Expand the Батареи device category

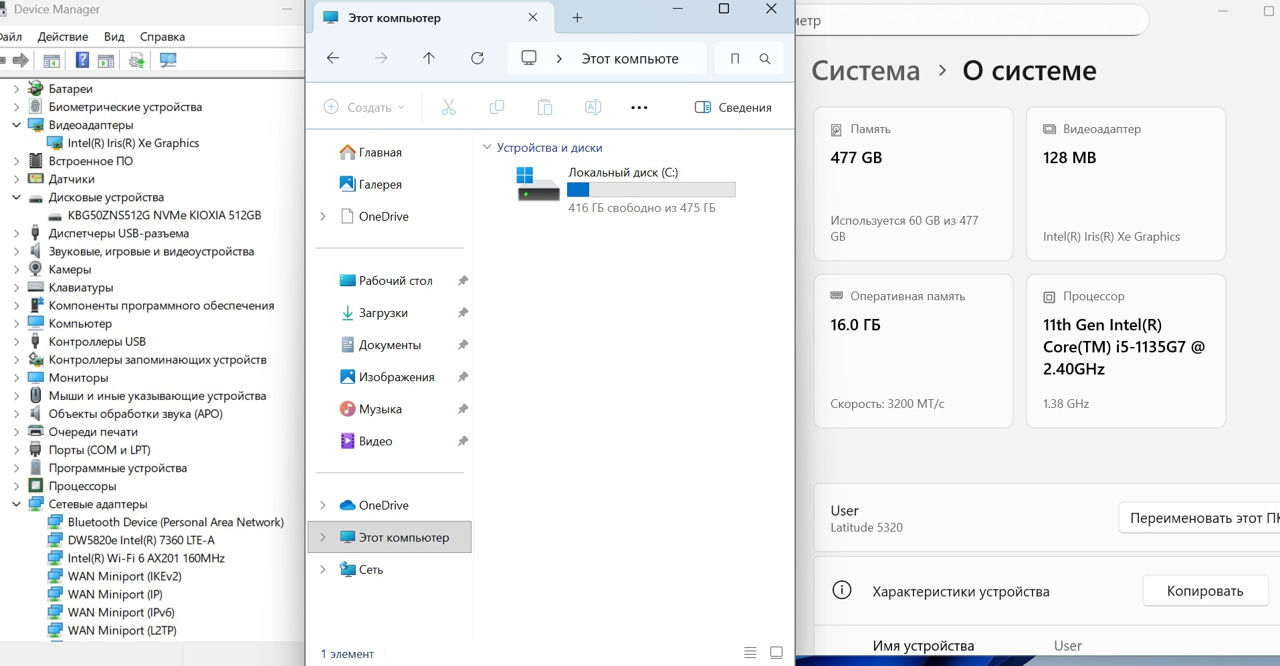tap(16, 89)
